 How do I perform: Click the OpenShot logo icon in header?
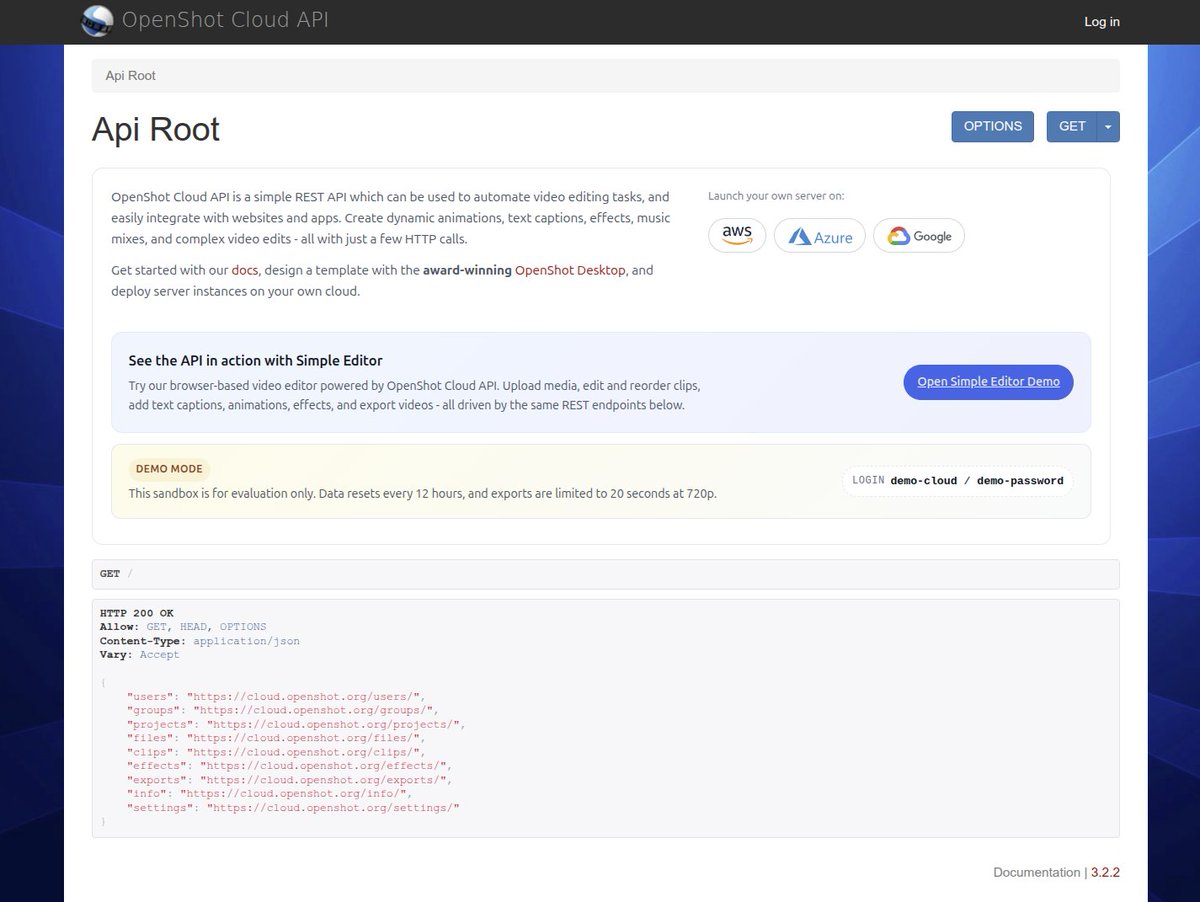coord(97,20)
